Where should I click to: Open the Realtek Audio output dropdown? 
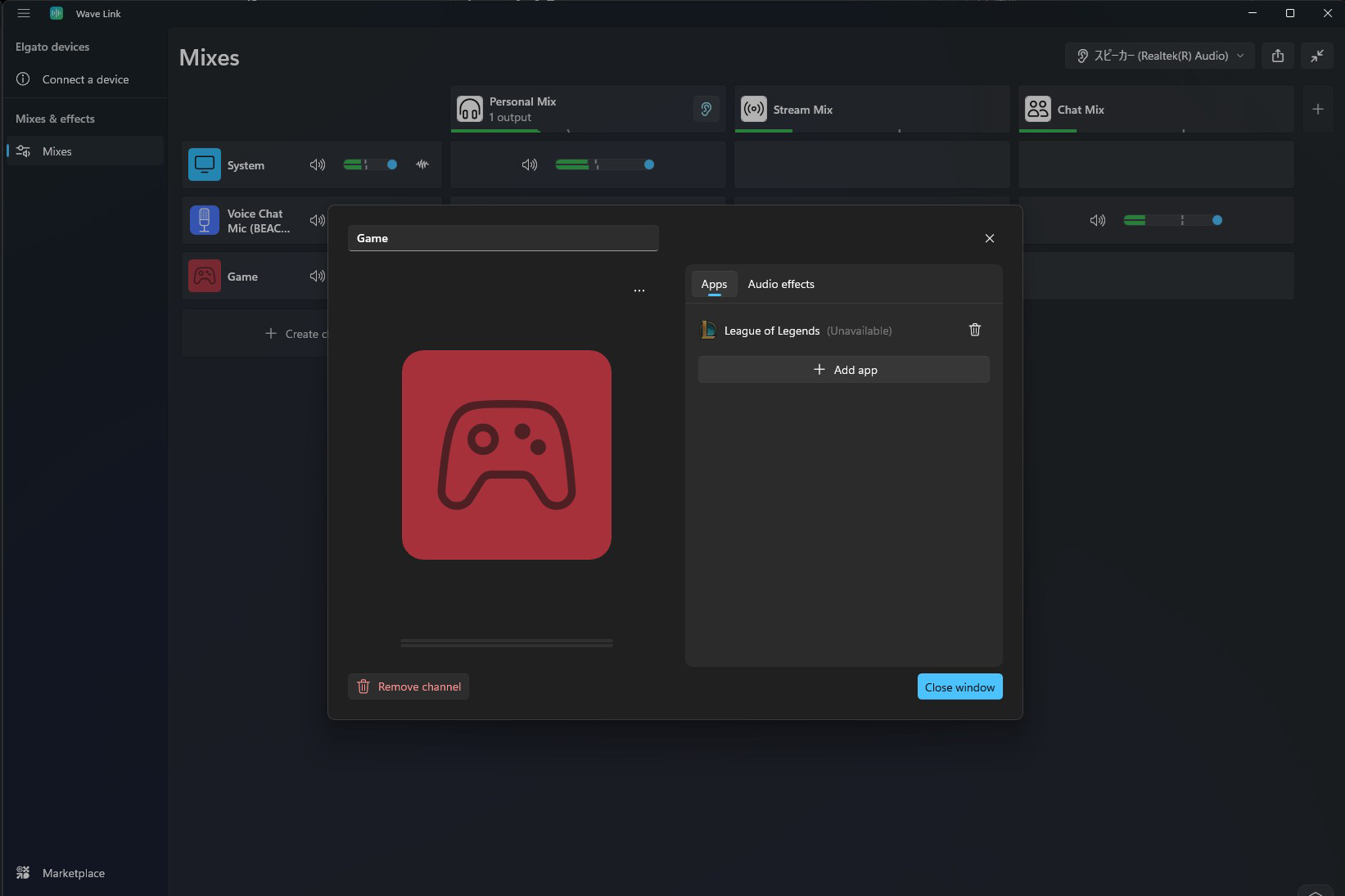coord(1159,56)
